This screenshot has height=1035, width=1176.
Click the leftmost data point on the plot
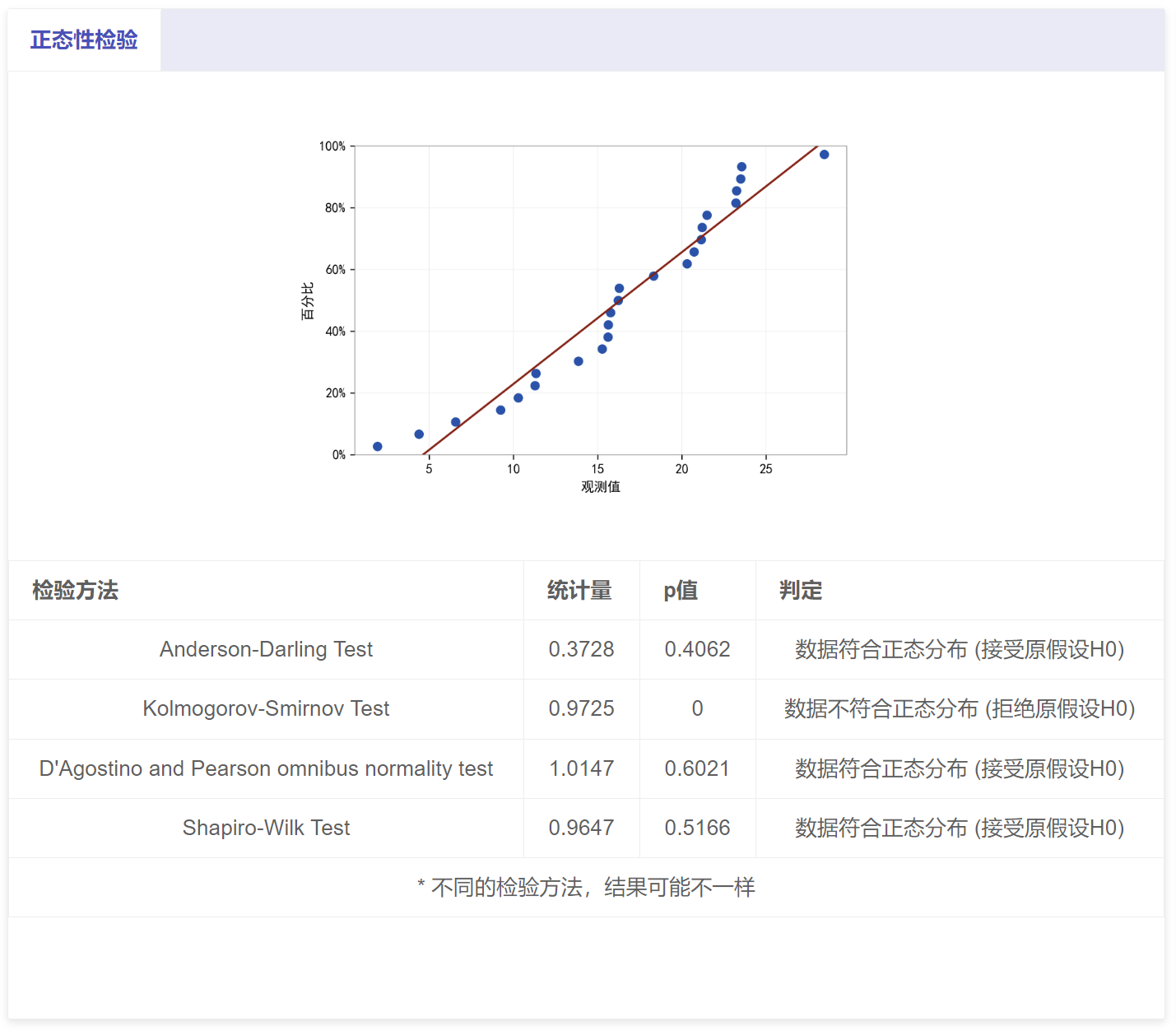[x=378, y=447]
